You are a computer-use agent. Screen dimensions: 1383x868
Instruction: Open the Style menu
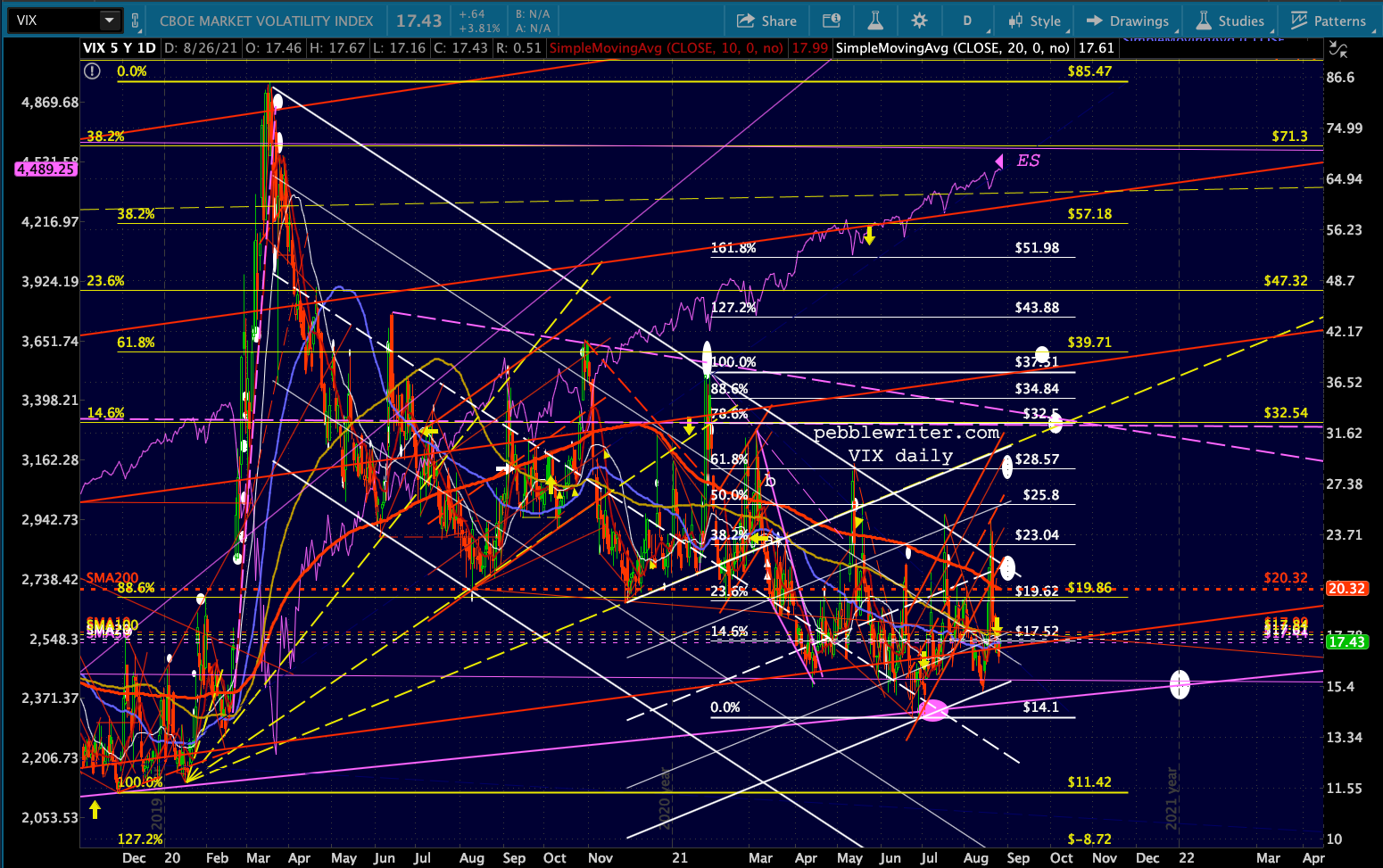[x=1034, y=21]
